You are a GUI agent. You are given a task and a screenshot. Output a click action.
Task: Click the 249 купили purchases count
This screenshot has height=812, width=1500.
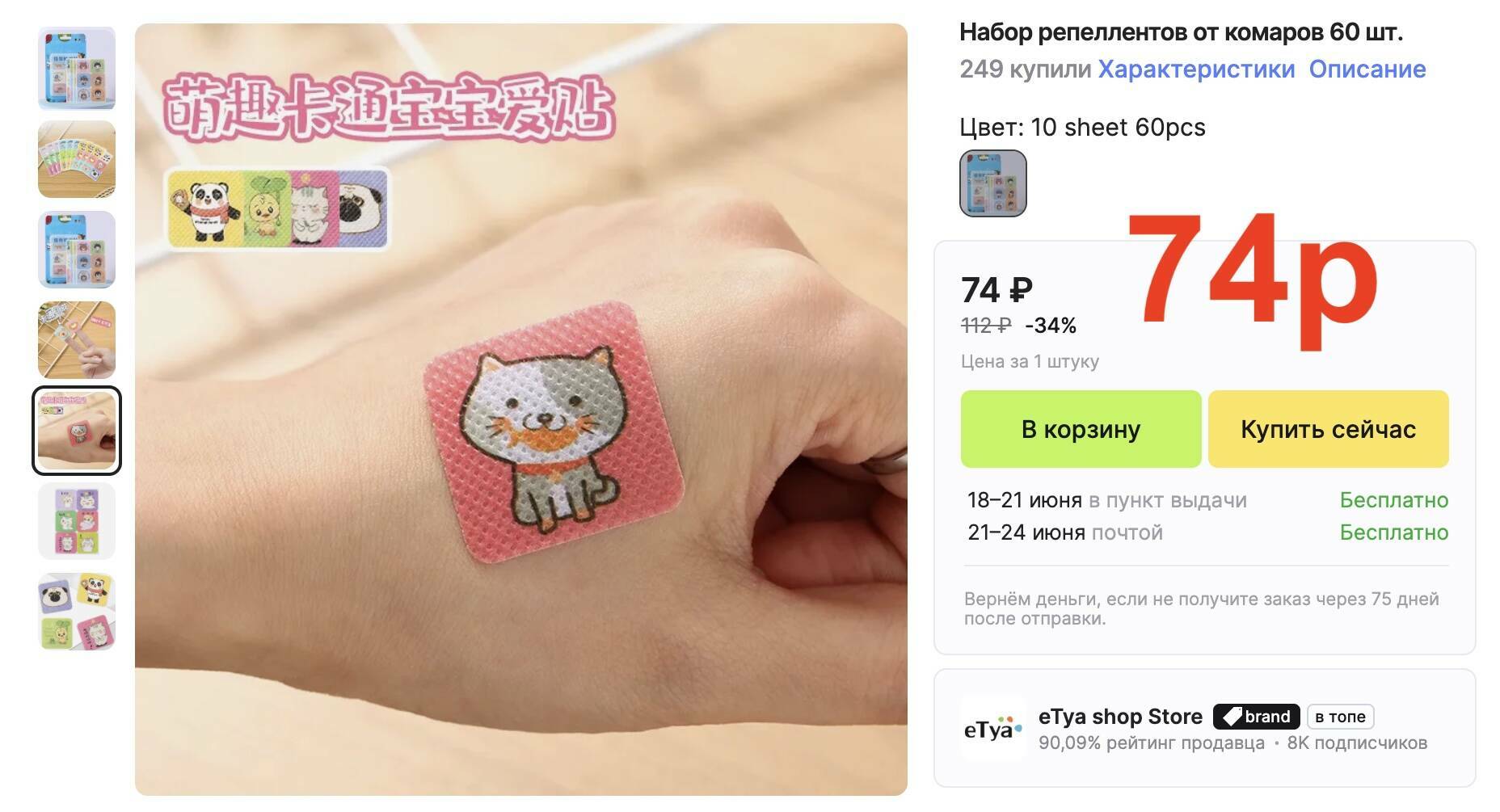(x=1025, y=69)
